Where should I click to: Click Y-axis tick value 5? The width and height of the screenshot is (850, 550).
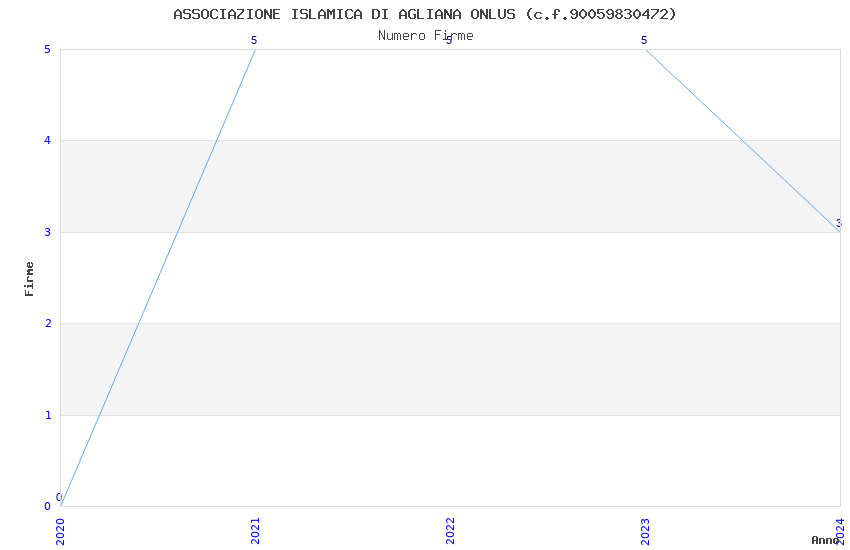48,49
